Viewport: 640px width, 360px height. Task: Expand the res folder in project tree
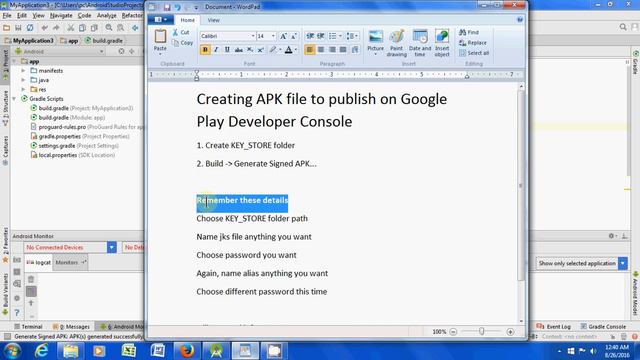pos(23,89)
